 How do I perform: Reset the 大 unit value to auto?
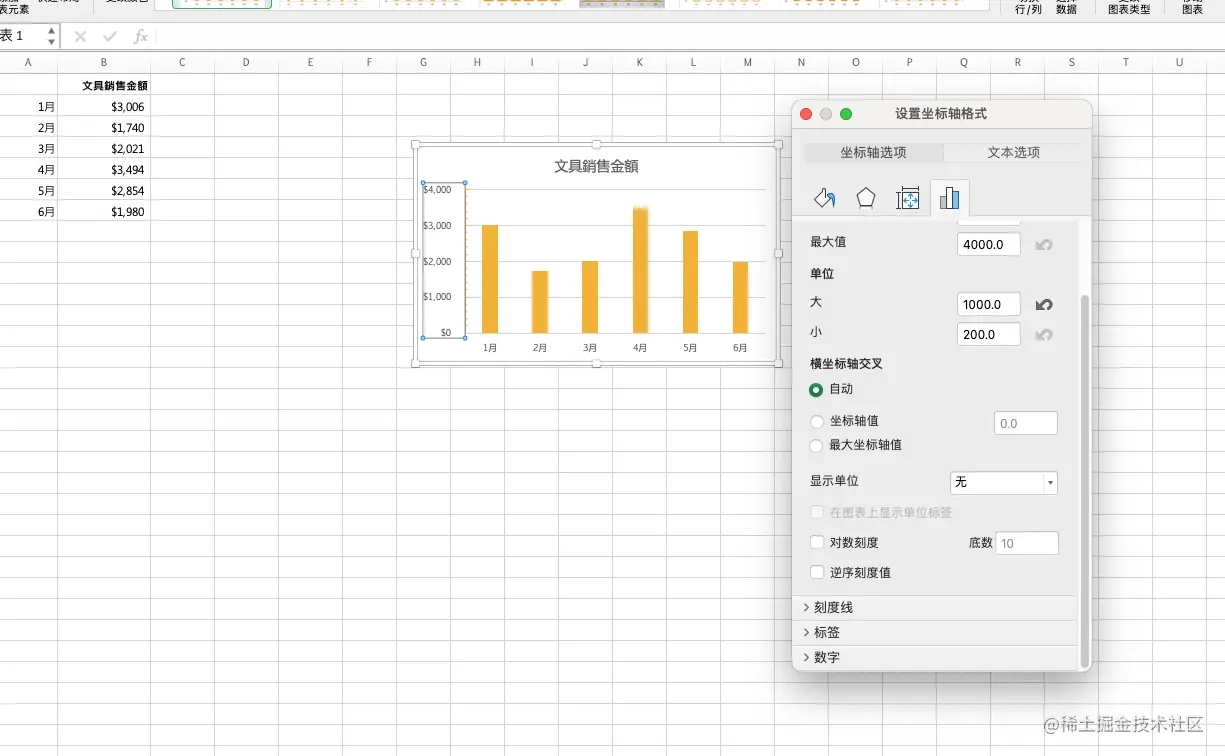pos(1044,304)
